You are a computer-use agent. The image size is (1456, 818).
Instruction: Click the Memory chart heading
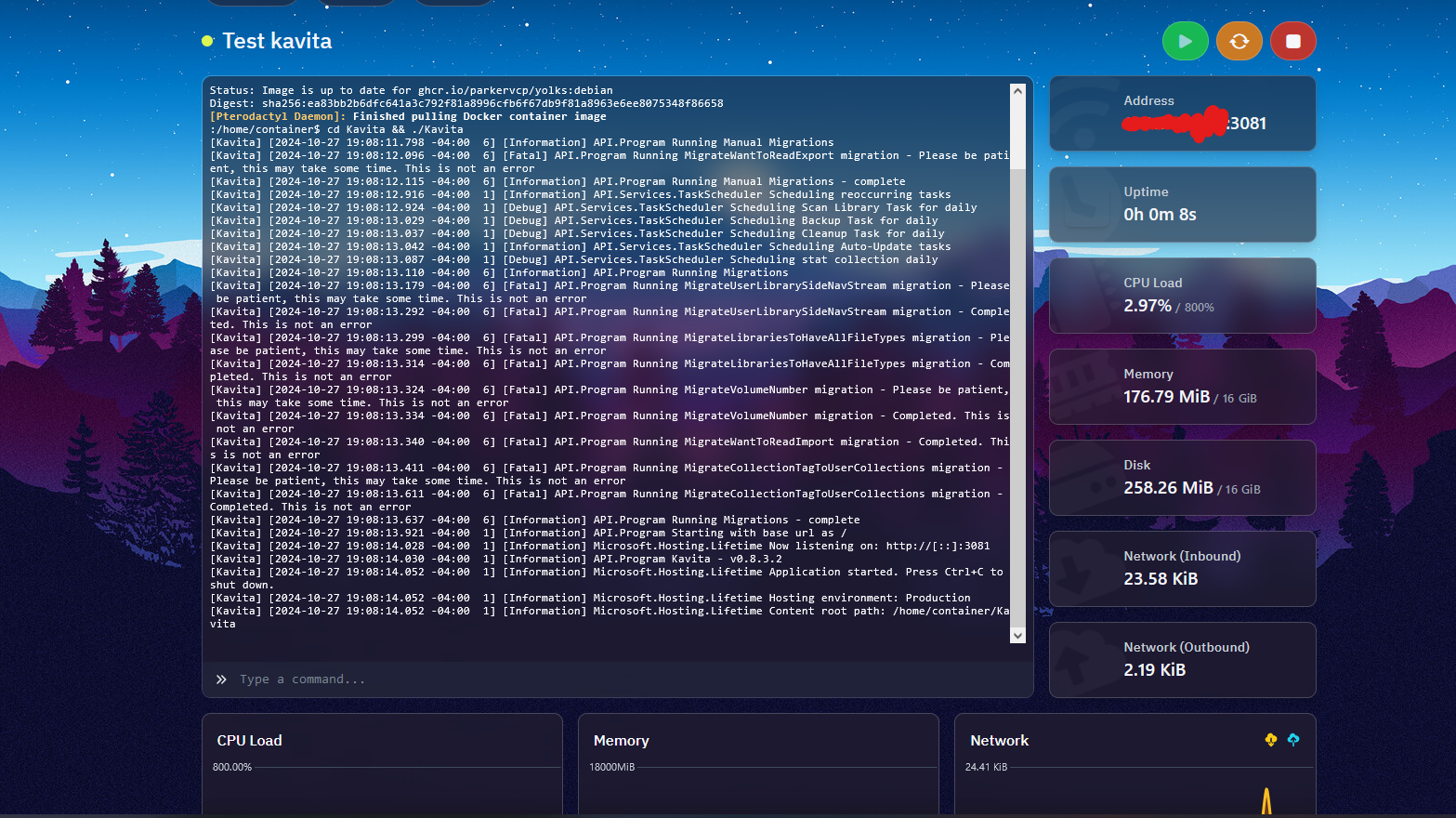tap(621, 741)
